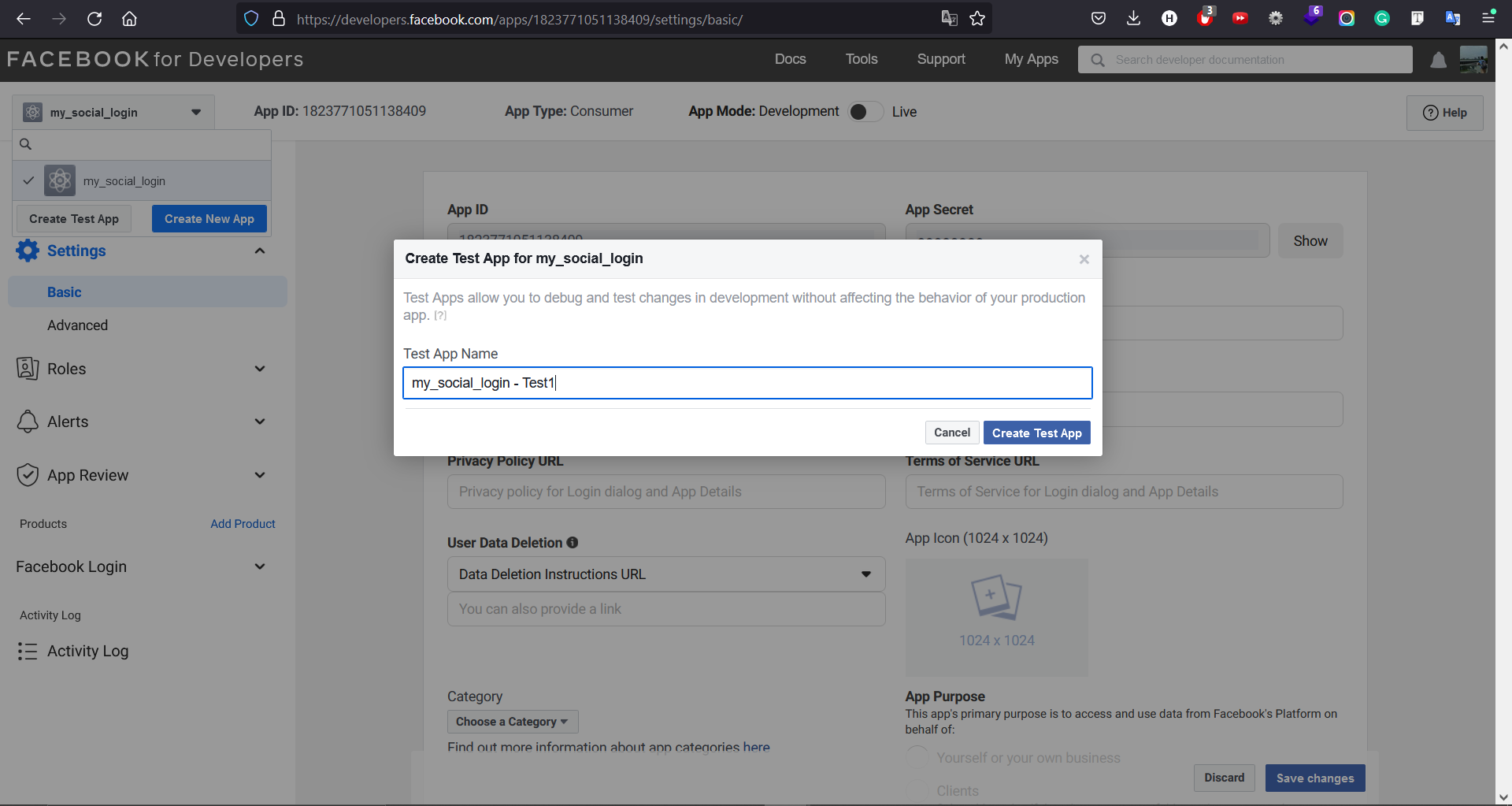Click the profile picture thumbnail
The height and width of the screenshot is (806, 1512).
(1473, 60)
